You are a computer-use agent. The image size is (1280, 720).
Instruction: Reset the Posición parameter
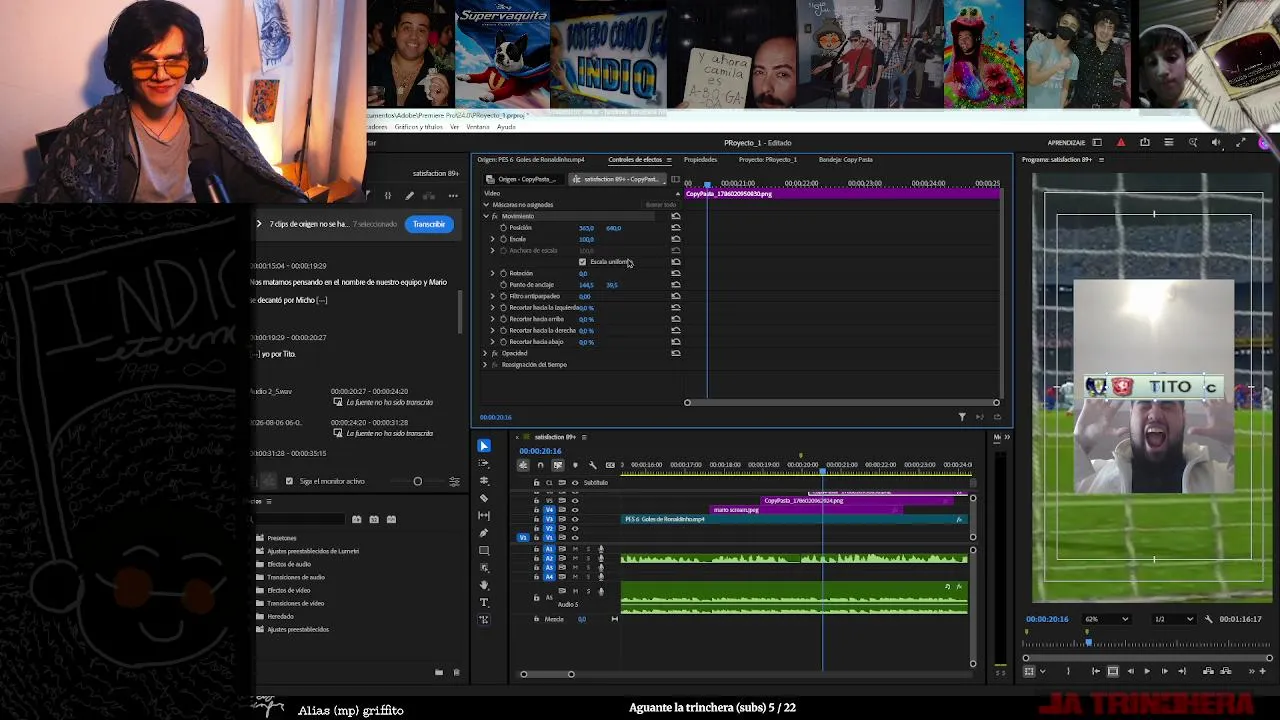(x=676, y=228)
